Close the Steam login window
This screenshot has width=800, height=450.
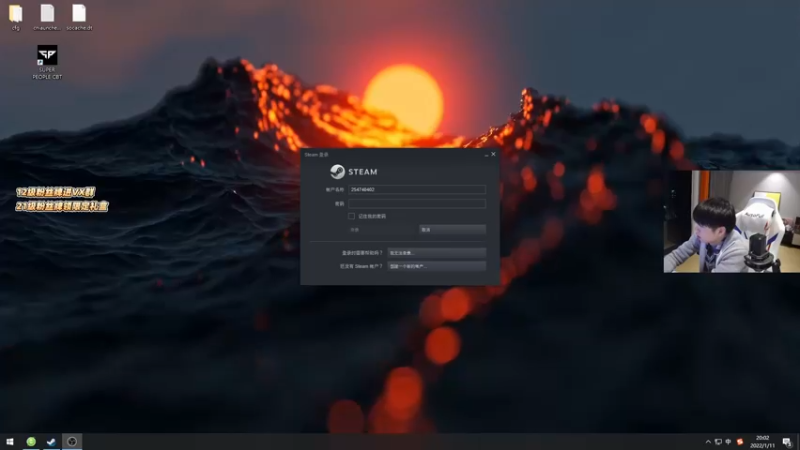[493, 154]
